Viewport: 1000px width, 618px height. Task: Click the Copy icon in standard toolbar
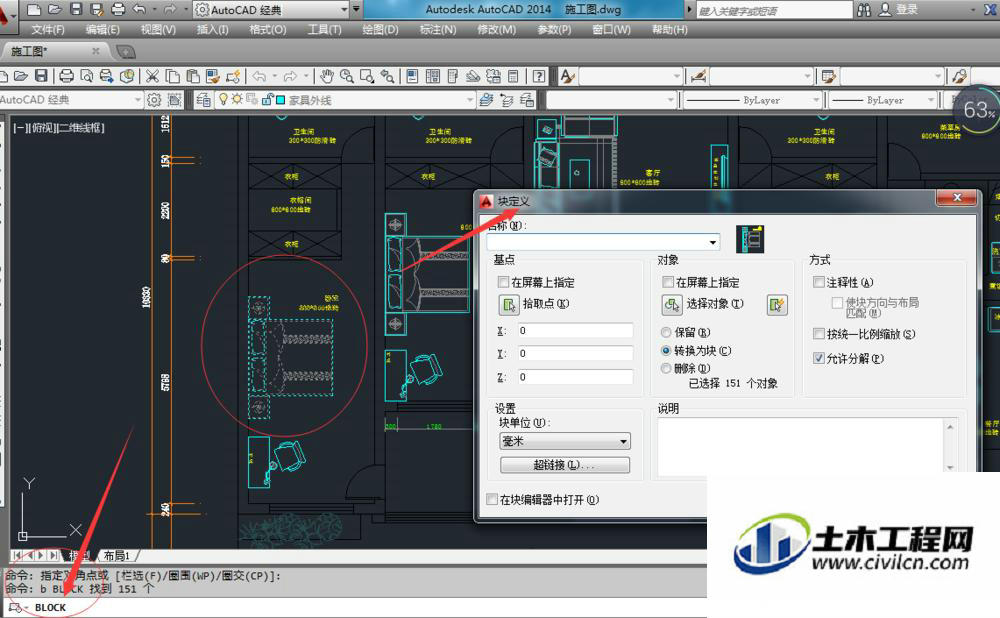[x=172, y=77]
